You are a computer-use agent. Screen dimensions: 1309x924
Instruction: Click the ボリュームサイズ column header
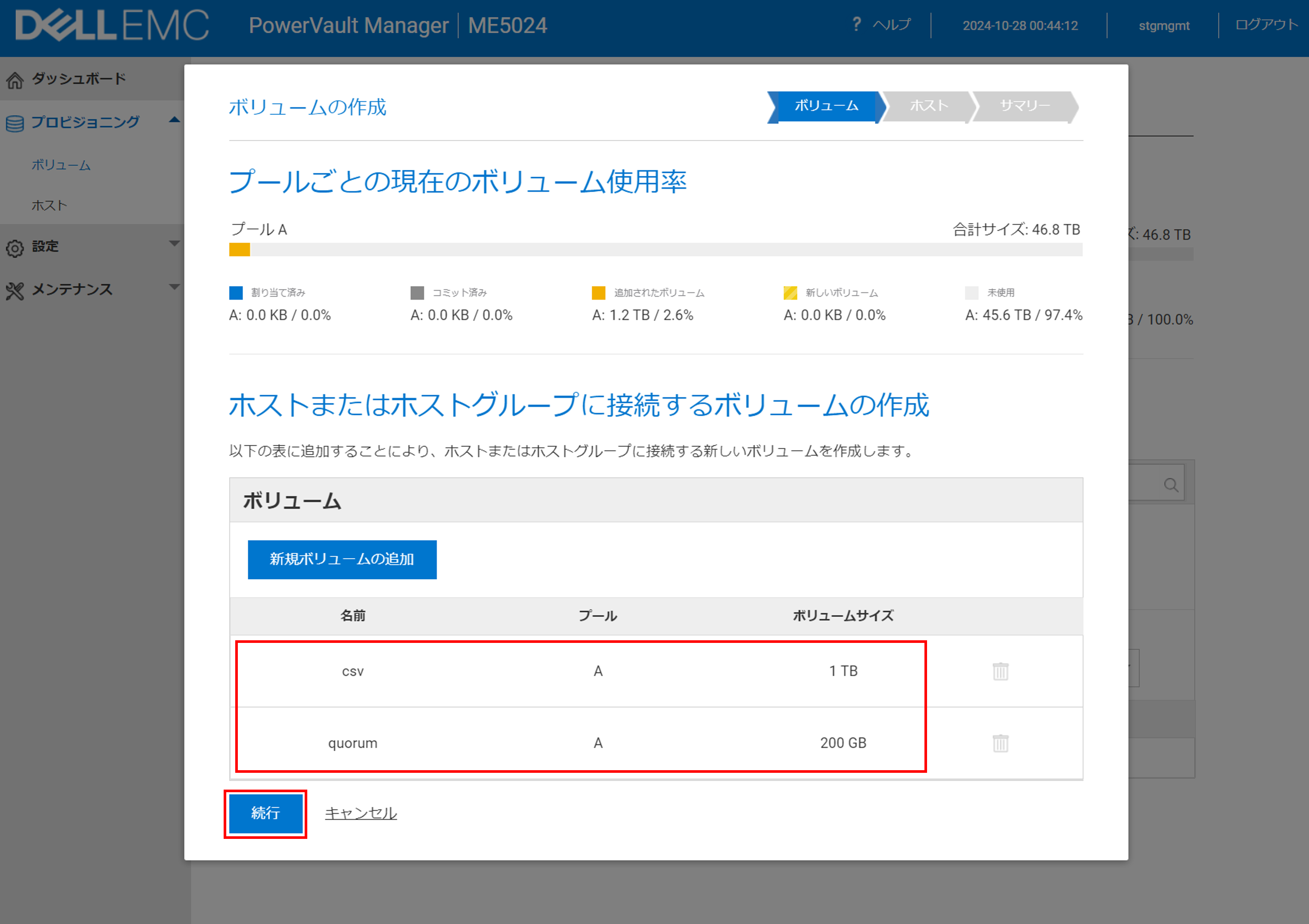843,616
